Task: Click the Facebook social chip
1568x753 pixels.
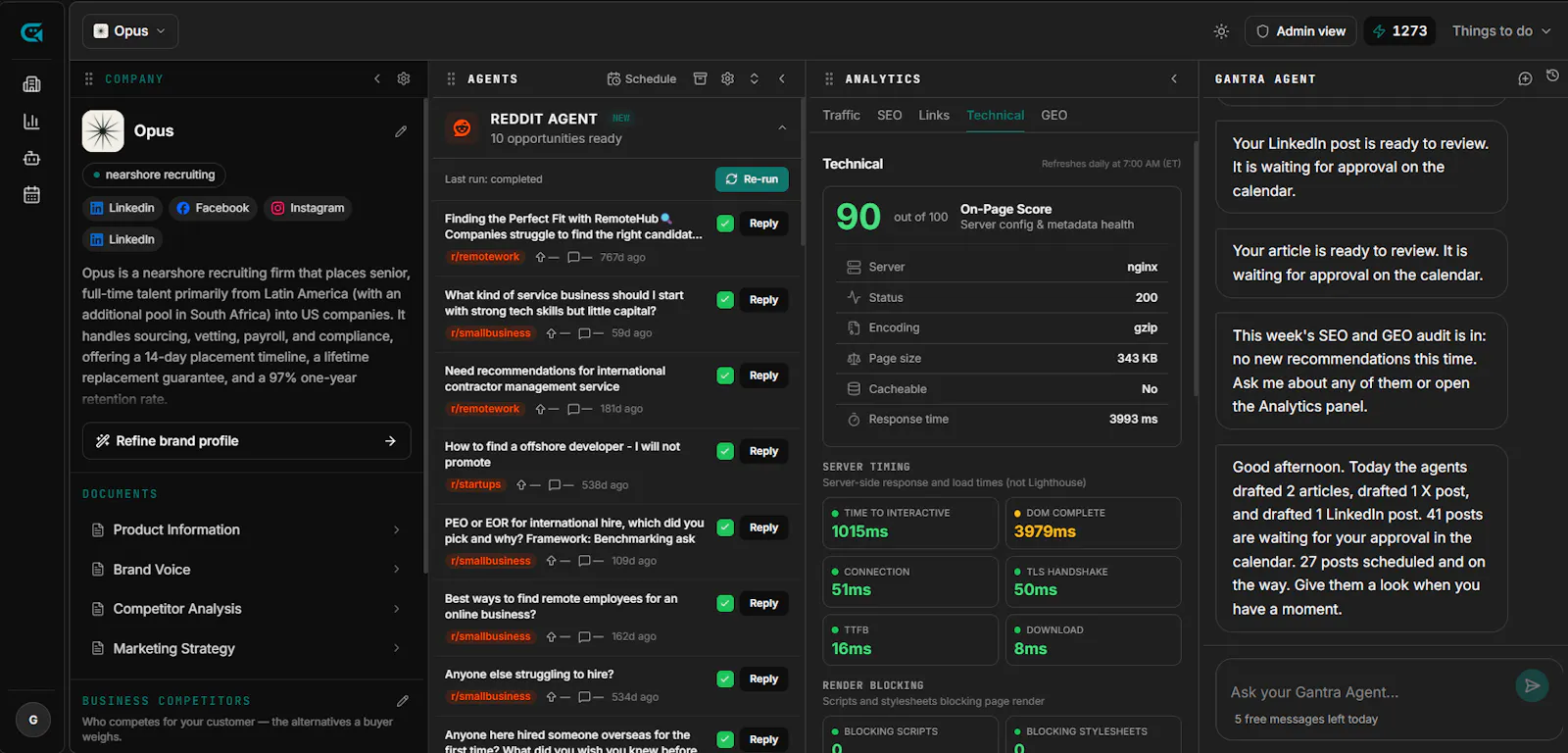Action: pyautogui.click(x=213, y=208)
